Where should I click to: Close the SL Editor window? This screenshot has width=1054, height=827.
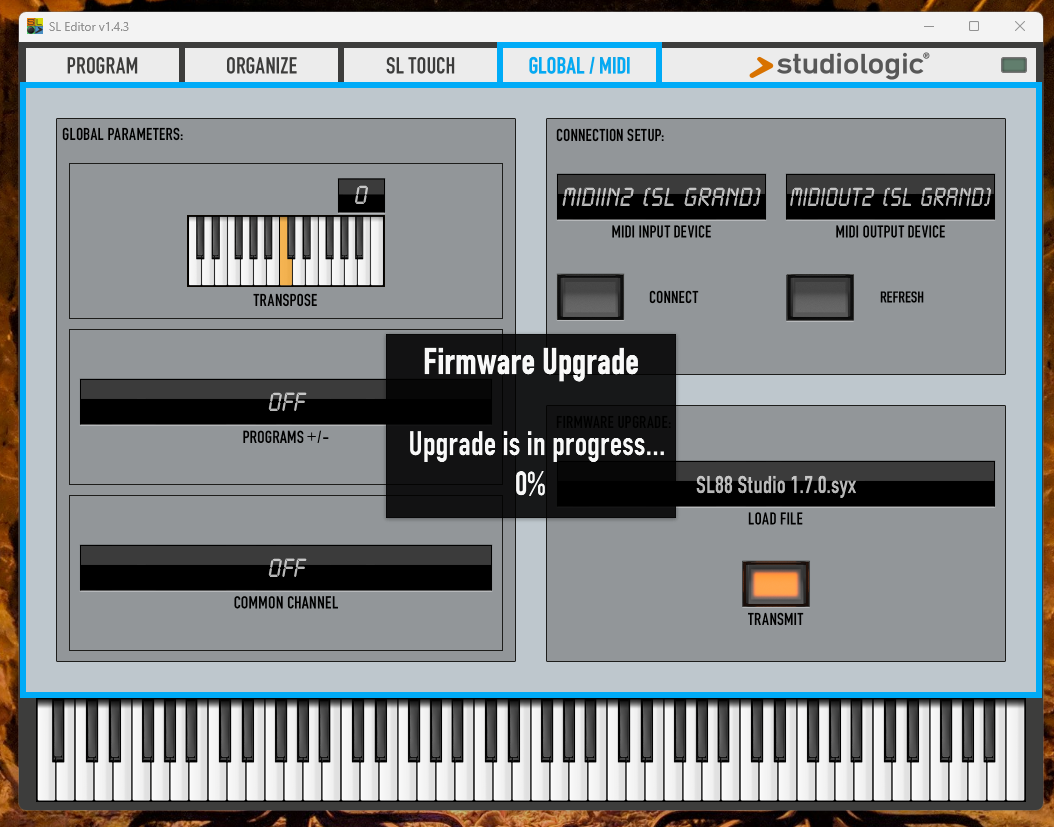[x=1020, y=26]
